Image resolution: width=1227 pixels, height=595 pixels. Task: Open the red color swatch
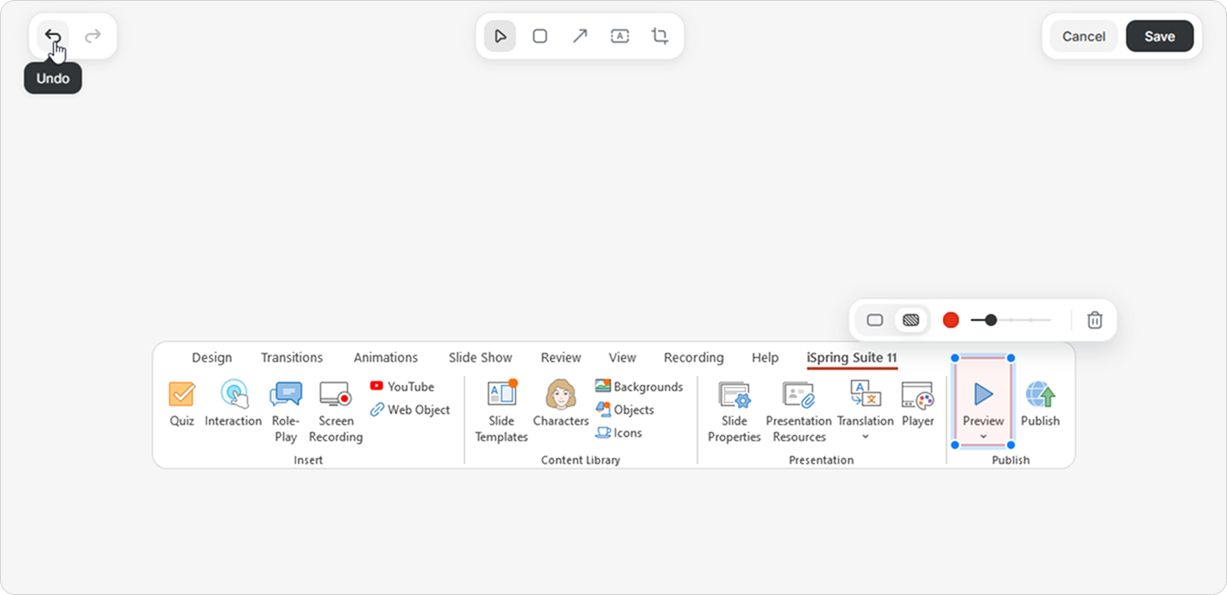click(951, 320)
